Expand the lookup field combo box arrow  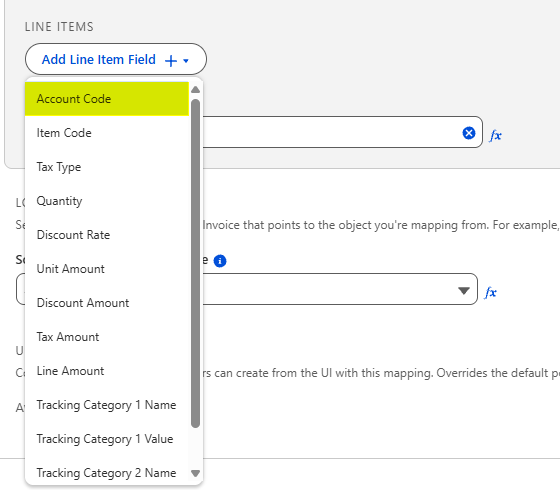464,290
